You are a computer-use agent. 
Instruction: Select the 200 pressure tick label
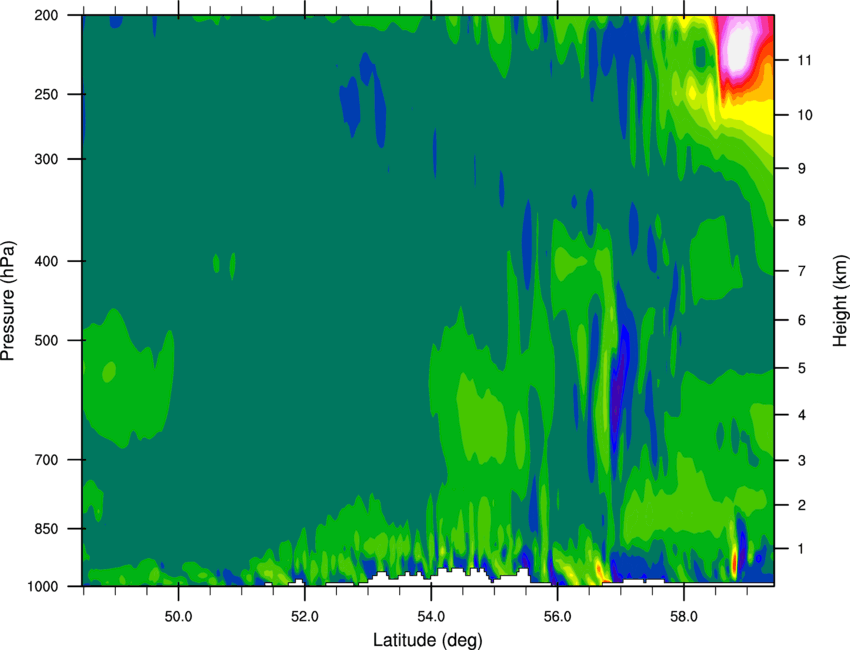point(47,15)
